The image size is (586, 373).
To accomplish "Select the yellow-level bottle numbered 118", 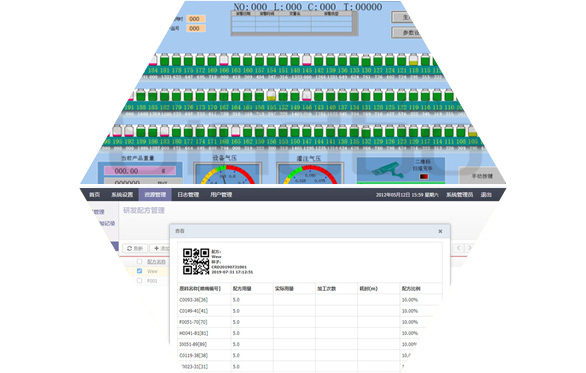I will tap(413, 60).
